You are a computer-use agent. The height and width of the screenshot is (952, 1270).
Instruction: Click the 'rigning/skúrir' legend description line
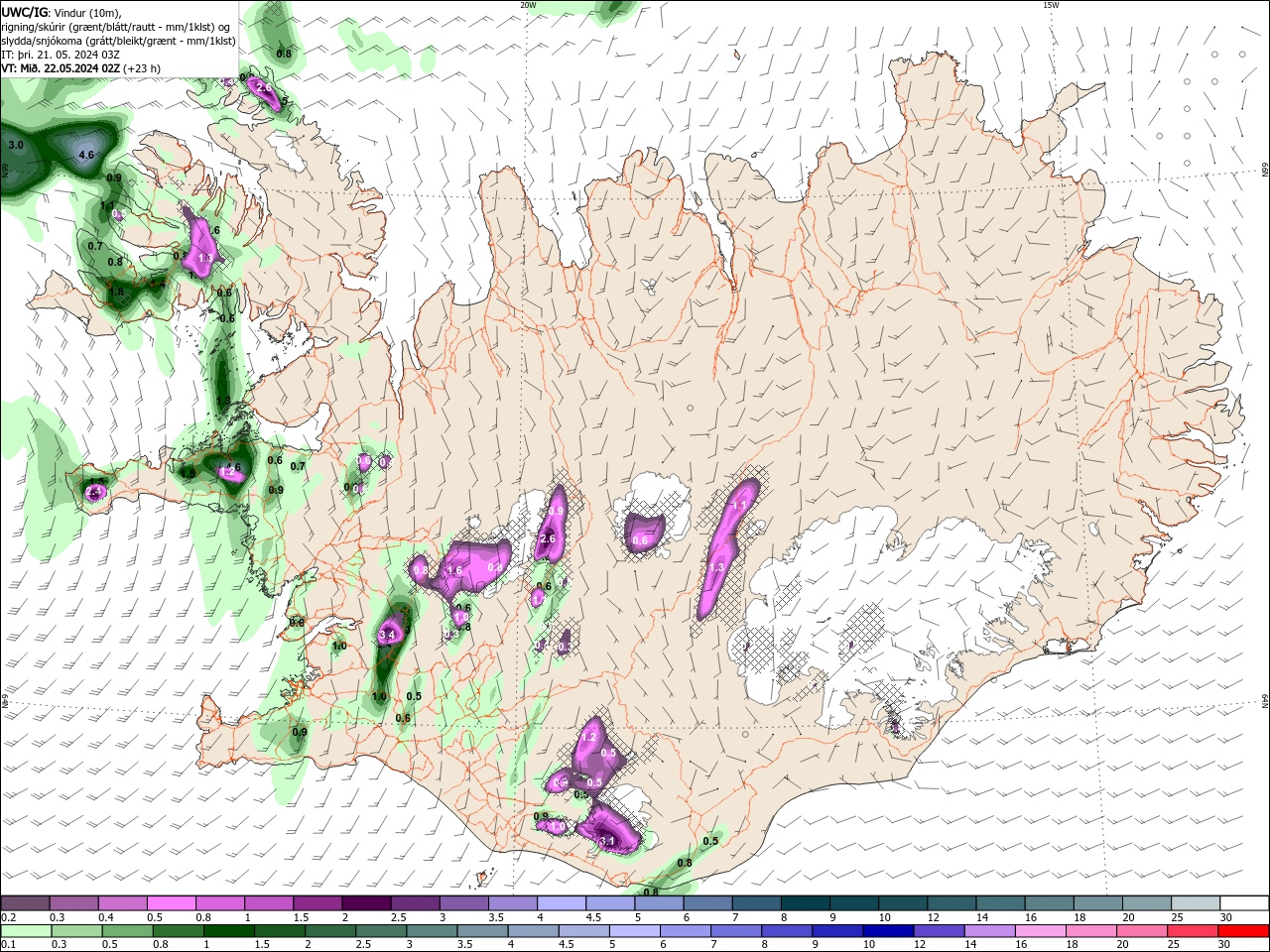116,27
